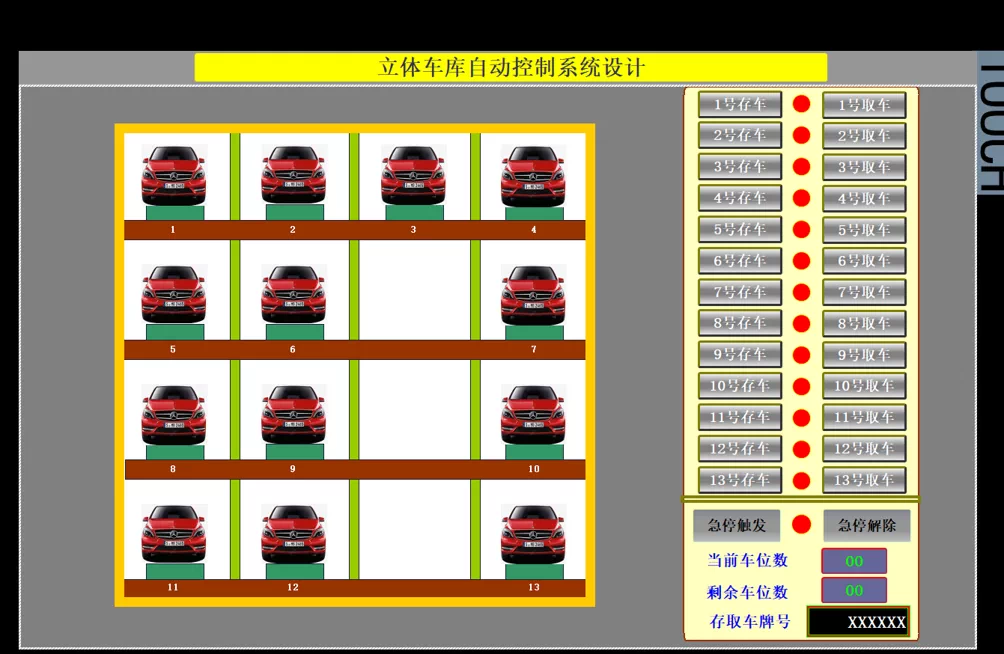The width and height of the screenshot is (1004, 654).
Task: Click the red indicator beside 1号存车
Action: pyautogui.click(x=802, y=104)
